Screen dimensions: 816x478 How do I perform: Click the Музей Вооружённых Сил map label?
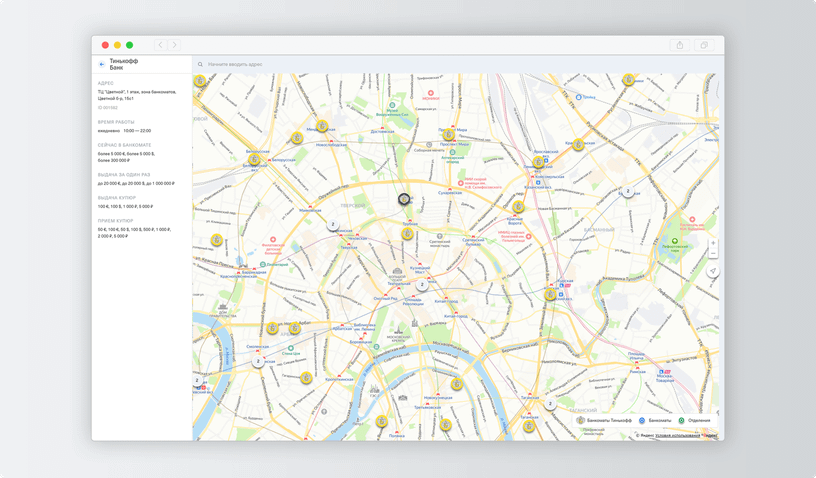pos(392,112)
